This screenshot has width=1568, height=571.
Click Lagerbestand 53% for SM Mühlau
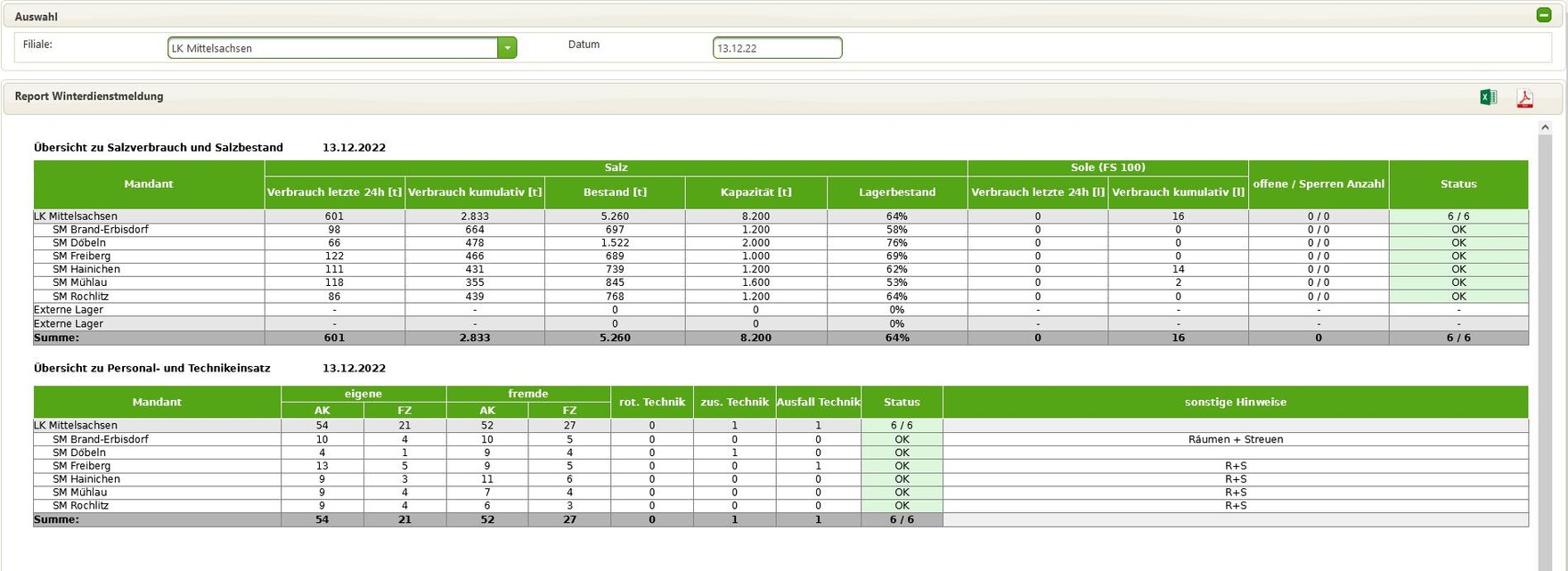click(x=897, y=283)
